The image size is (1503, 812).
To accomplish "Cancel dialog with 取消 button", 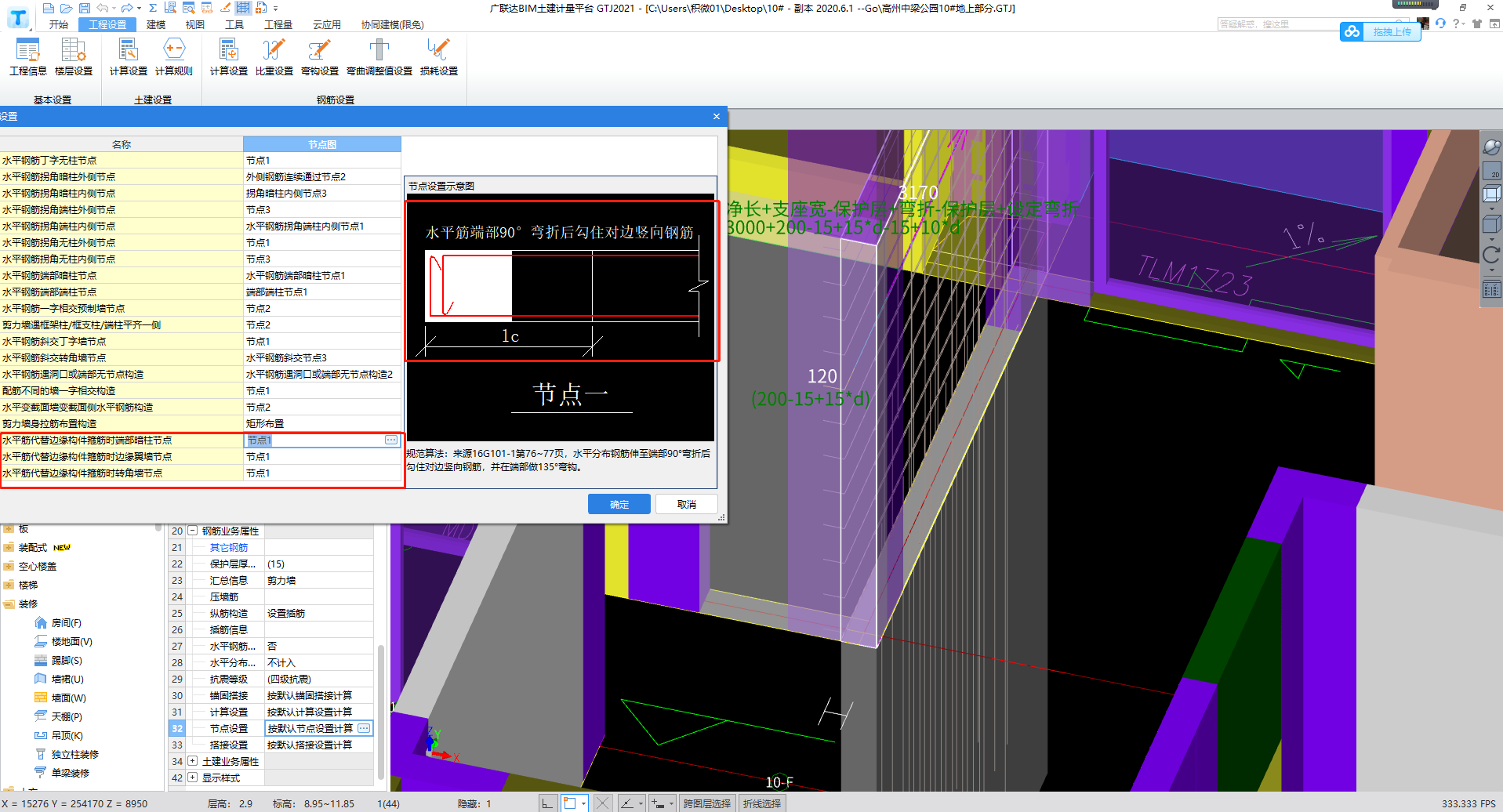I will pos(687,504).
